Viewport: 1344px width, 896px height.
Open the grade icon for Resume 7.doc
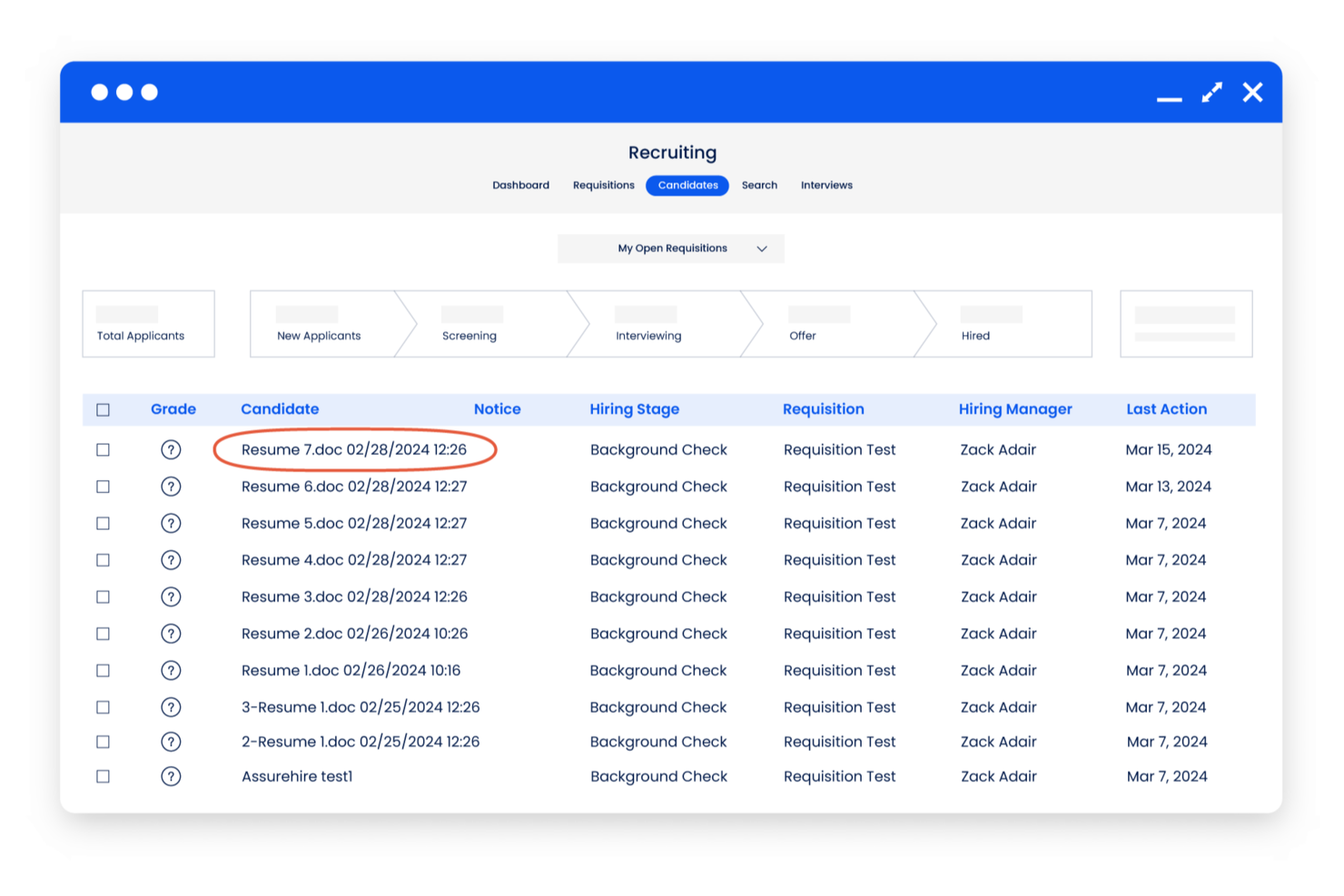(x=172, y=449)
